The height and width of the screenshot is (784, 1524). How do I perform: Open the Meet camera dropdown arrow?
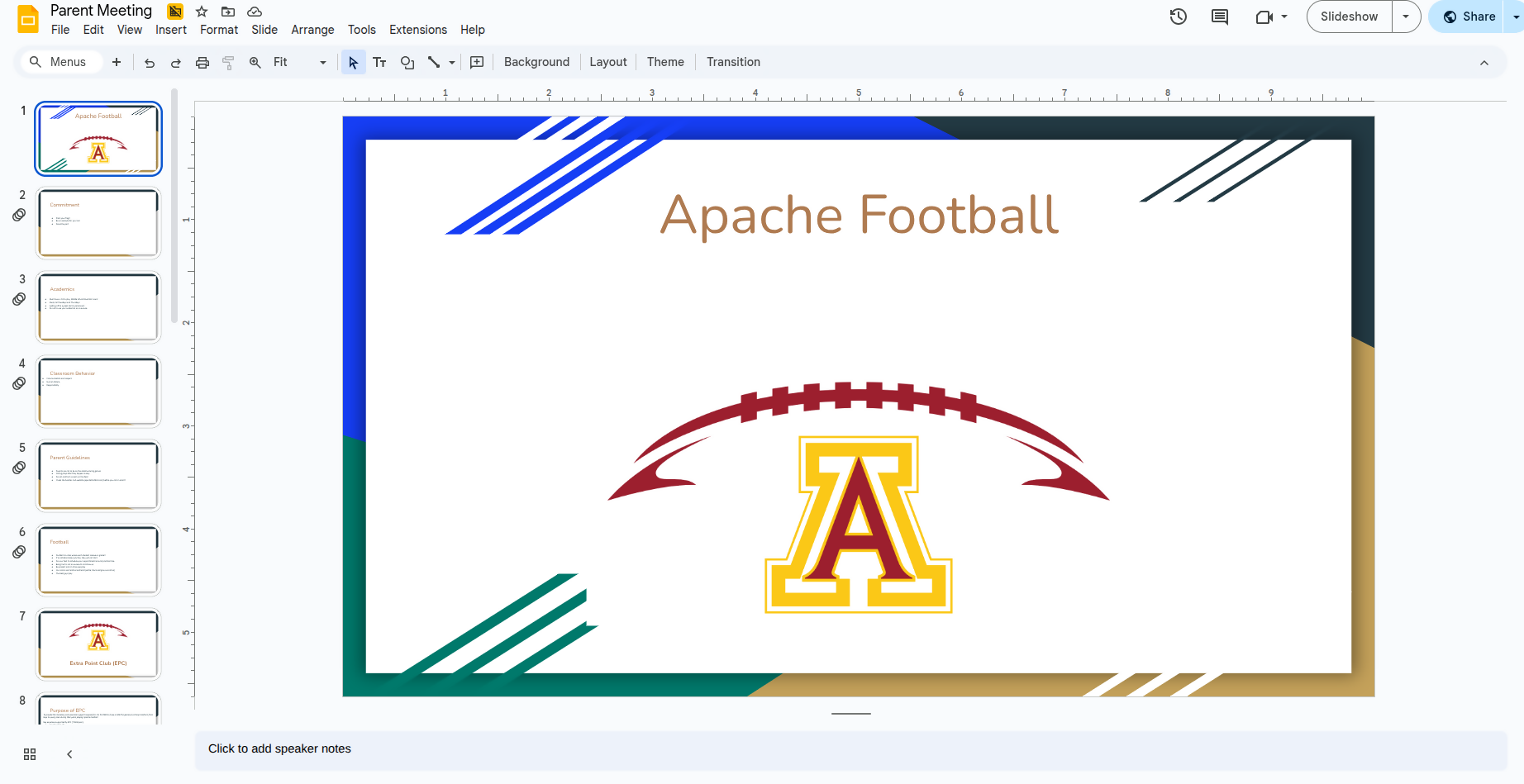1284,17
